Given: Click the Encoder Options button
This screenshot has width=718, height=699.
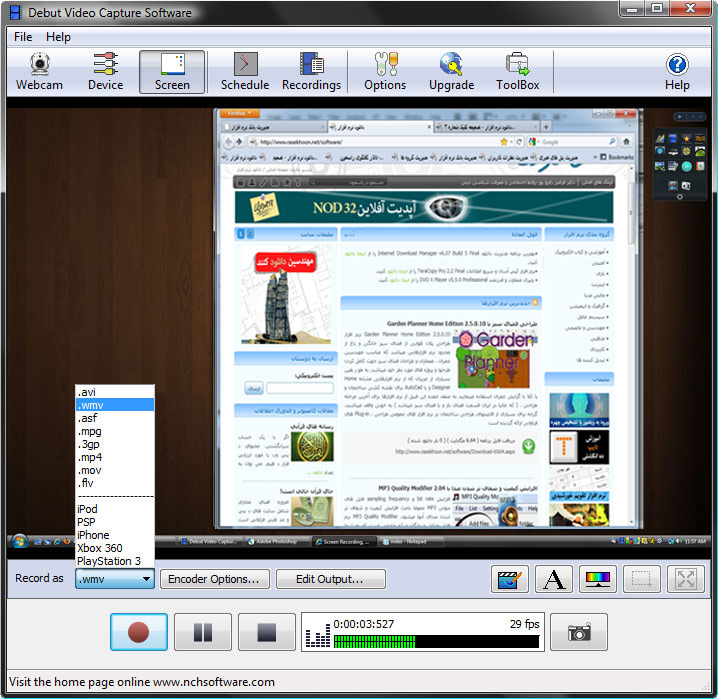Looking at the screenshot, I should click(214, 579).
